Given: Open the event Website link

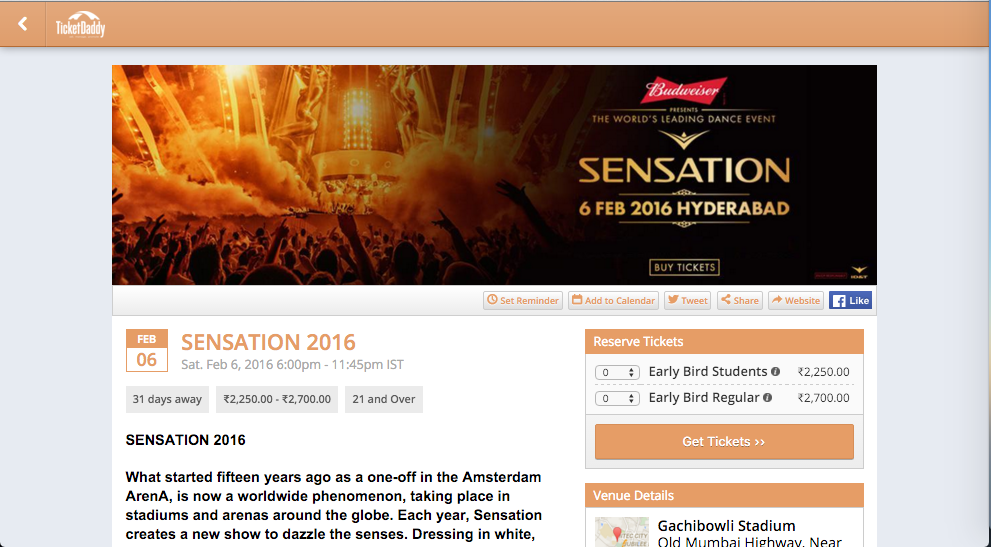Looking at the screenshot, I should [x=796, y=300].
